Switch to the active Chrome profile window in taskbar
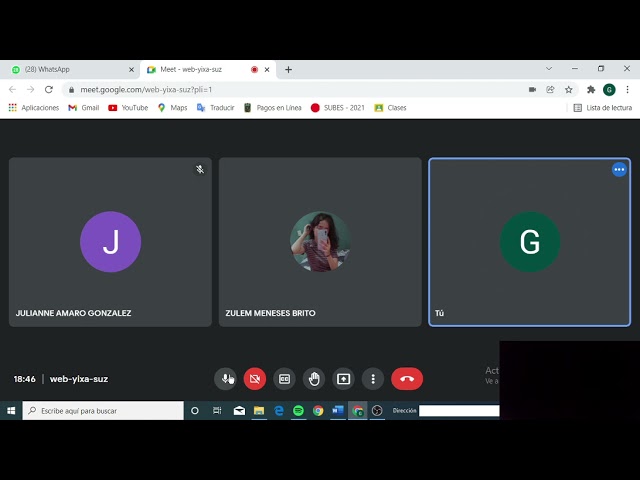 pos(358,411)
